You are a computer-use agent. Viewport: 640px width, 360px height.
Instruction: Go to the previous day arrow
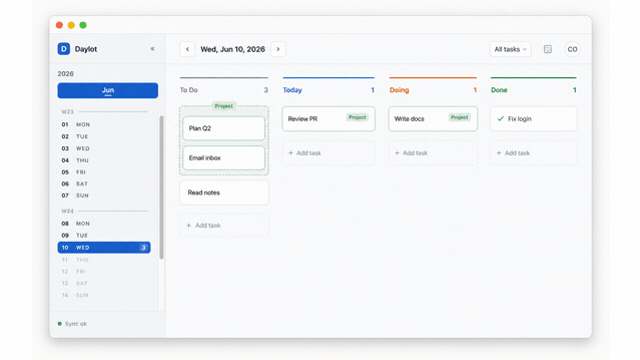(x=187, y=49)
